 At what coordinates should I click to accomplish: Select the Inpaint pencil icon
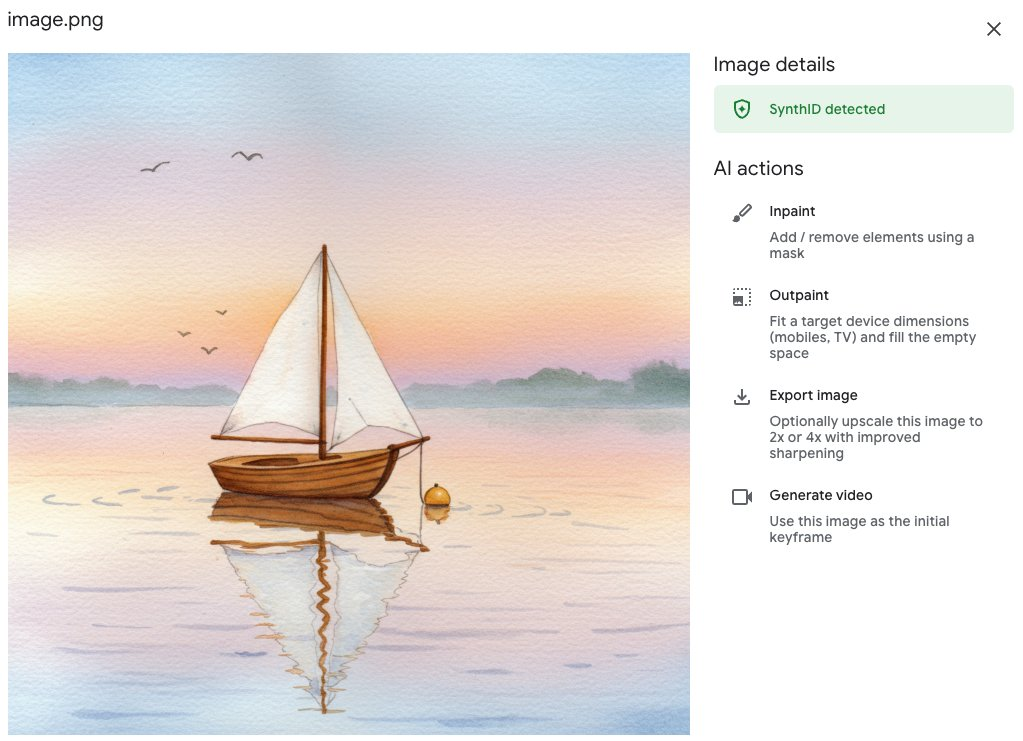point(740,212)
